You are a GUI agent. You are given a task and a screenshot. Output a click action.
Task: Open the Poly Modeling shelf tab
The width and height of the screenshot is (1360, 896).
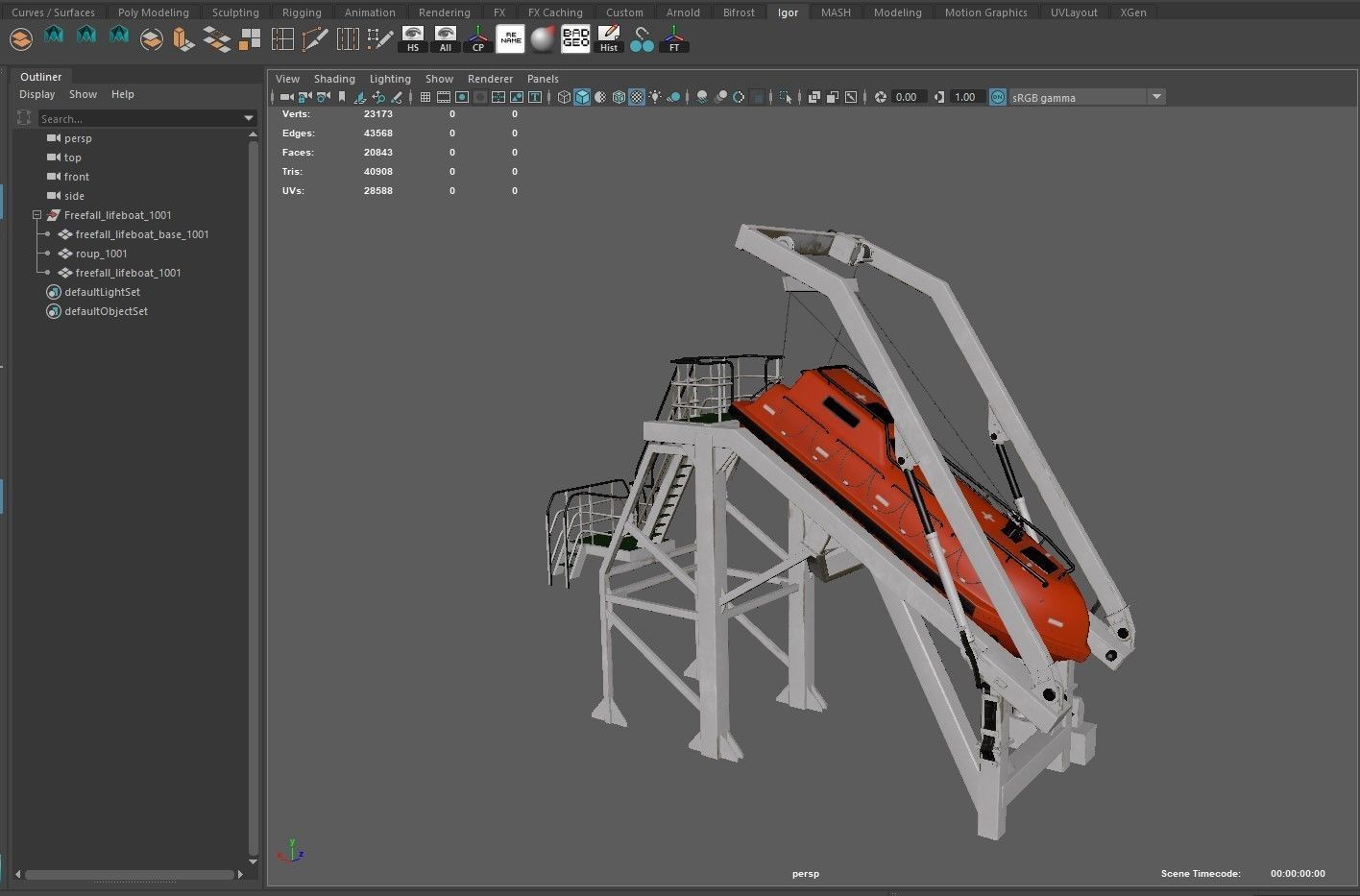(154, 12)
